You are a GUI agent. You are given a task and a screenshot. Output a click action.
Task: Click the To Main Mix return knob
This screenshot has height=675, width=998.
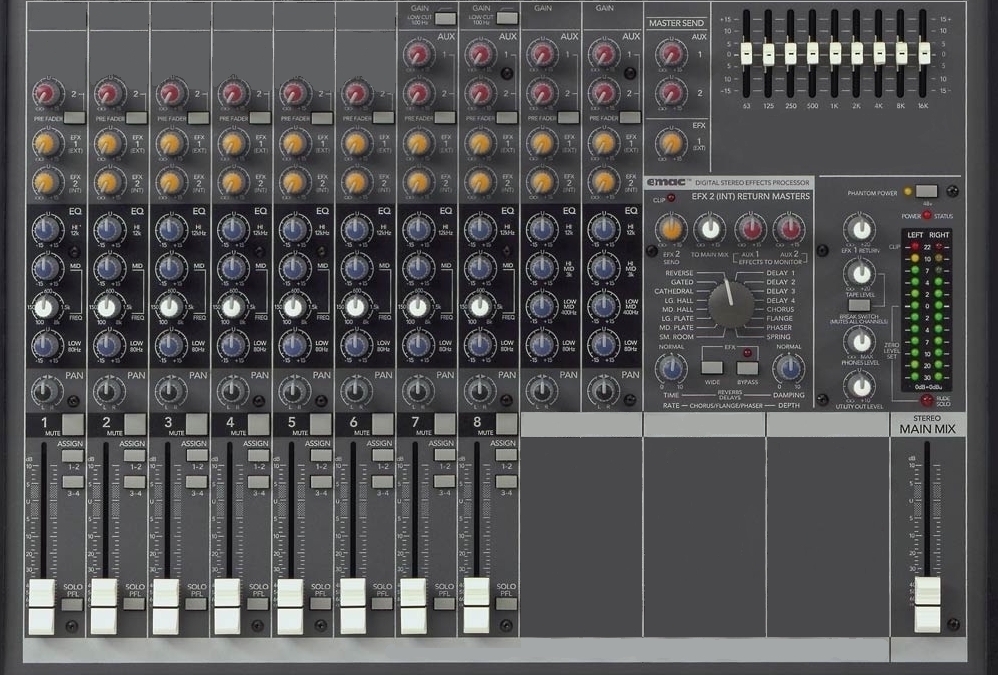(710, 229)
